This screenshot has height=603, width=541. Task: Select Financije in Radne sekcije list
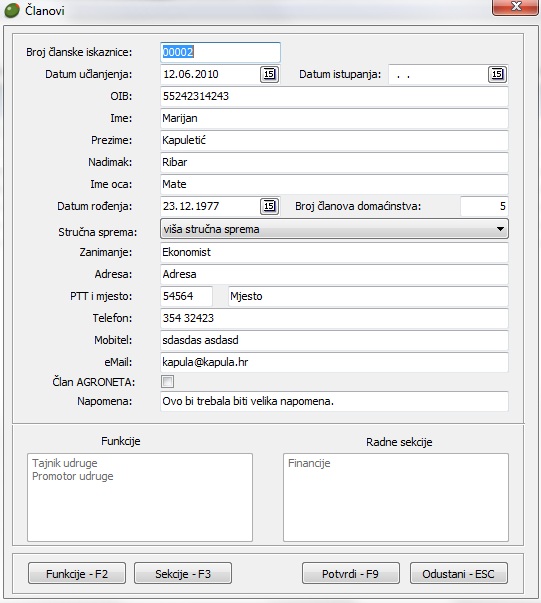coord(309,463)
